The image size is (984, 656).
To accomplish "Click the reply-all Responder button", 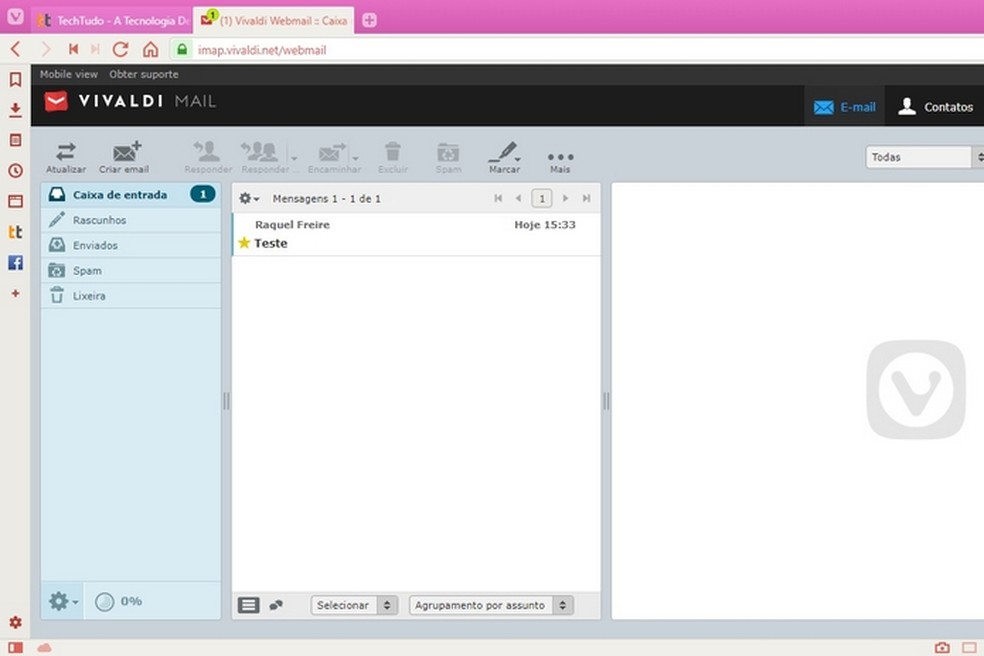I will (263, 158).
